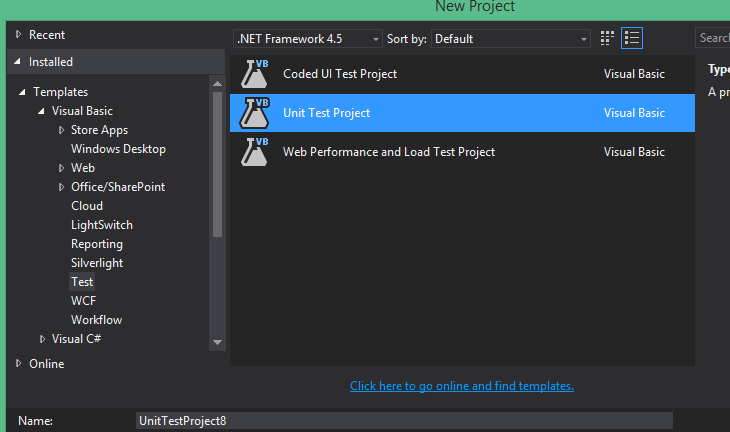The height and width of the screenshot is (432, 730).
Task: Open the .NET Framework 4.5 dropdown
Action: click(x=308, y=39)
